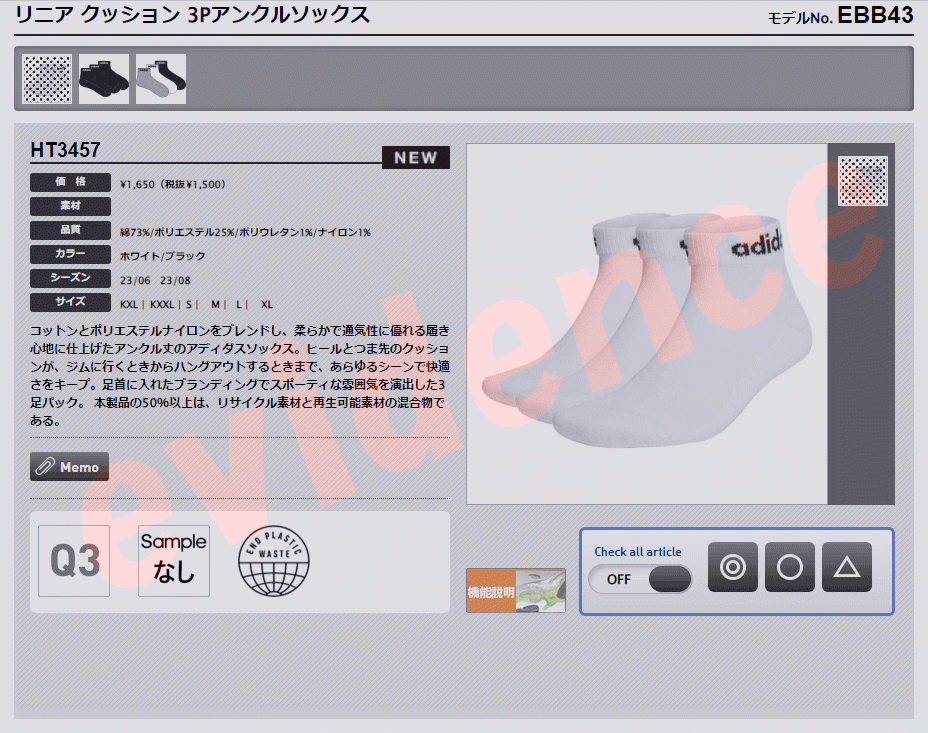
Task: Click the End Plastic Waste globe logo
Action: [x=275, y=562]
